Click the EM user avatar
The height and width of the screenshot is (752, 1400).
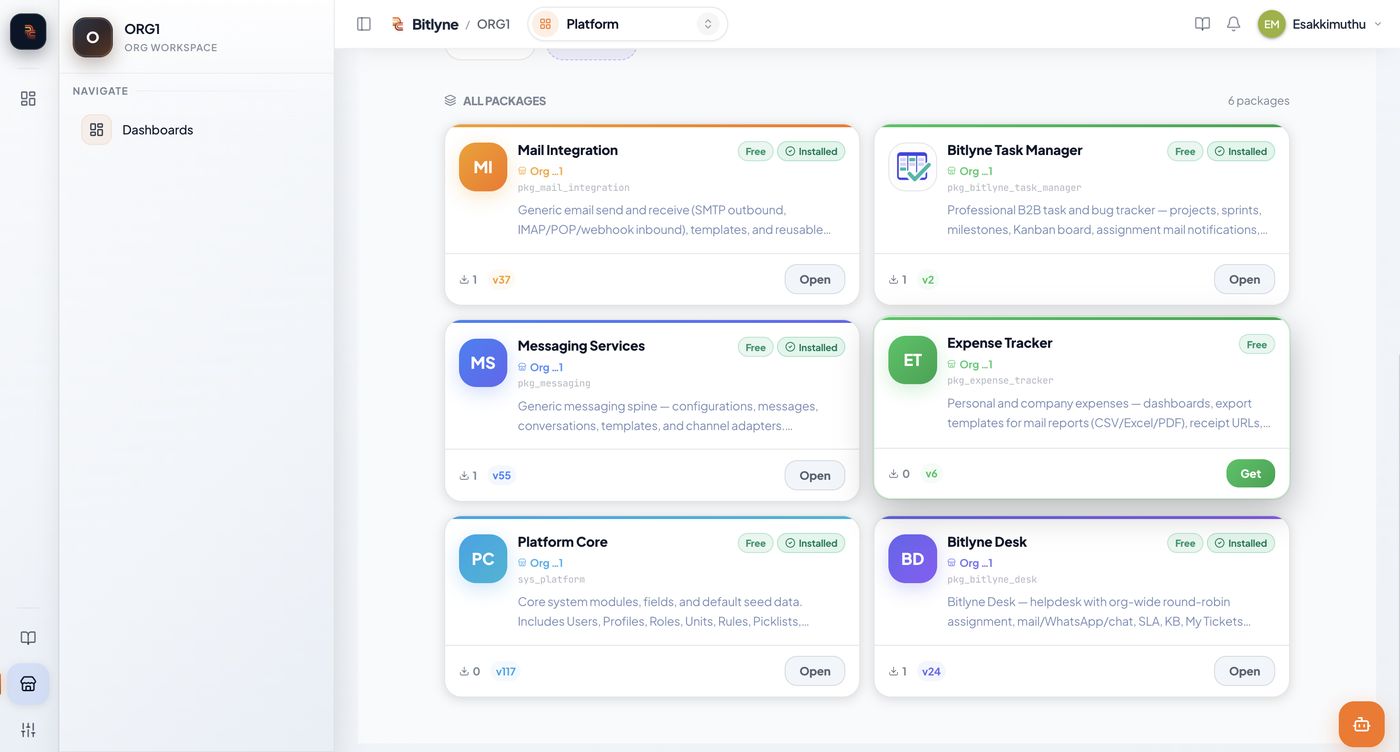click(x=1271, y=24)
